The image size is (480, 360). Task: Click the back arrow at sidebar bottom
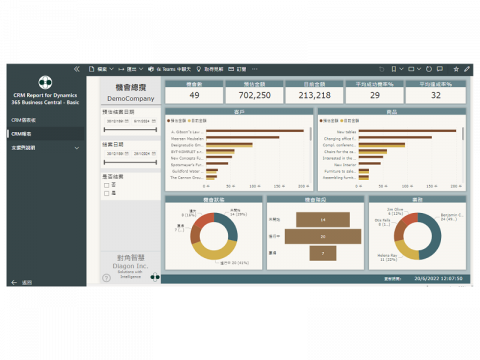click(14, 282)
